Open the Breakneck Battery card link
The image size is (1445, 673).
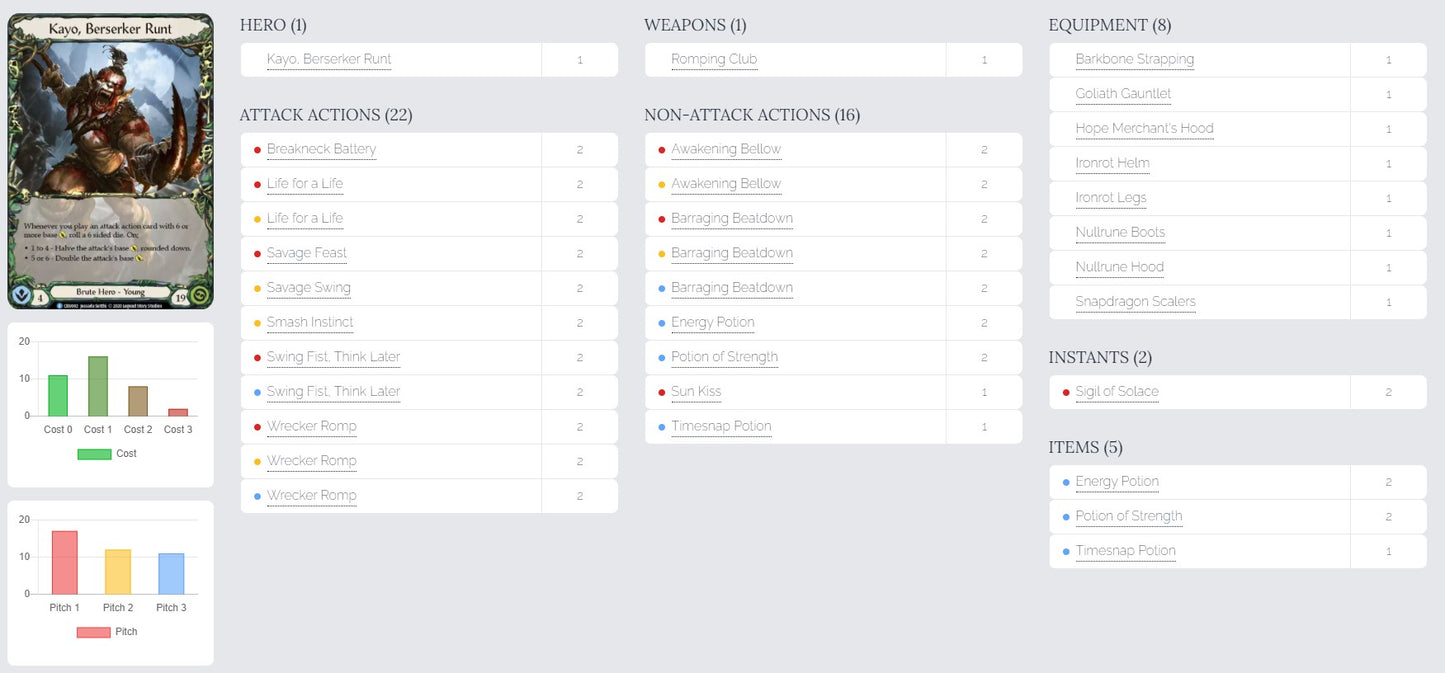pos(321,149)
